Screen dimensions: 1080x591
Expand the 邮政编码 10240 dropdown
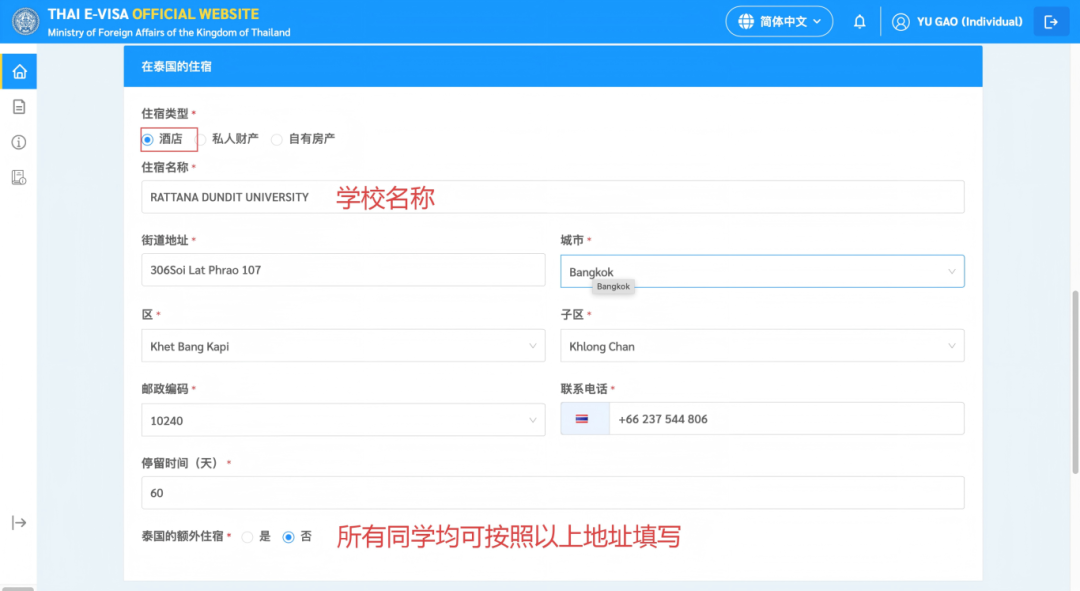click(343, 421)
